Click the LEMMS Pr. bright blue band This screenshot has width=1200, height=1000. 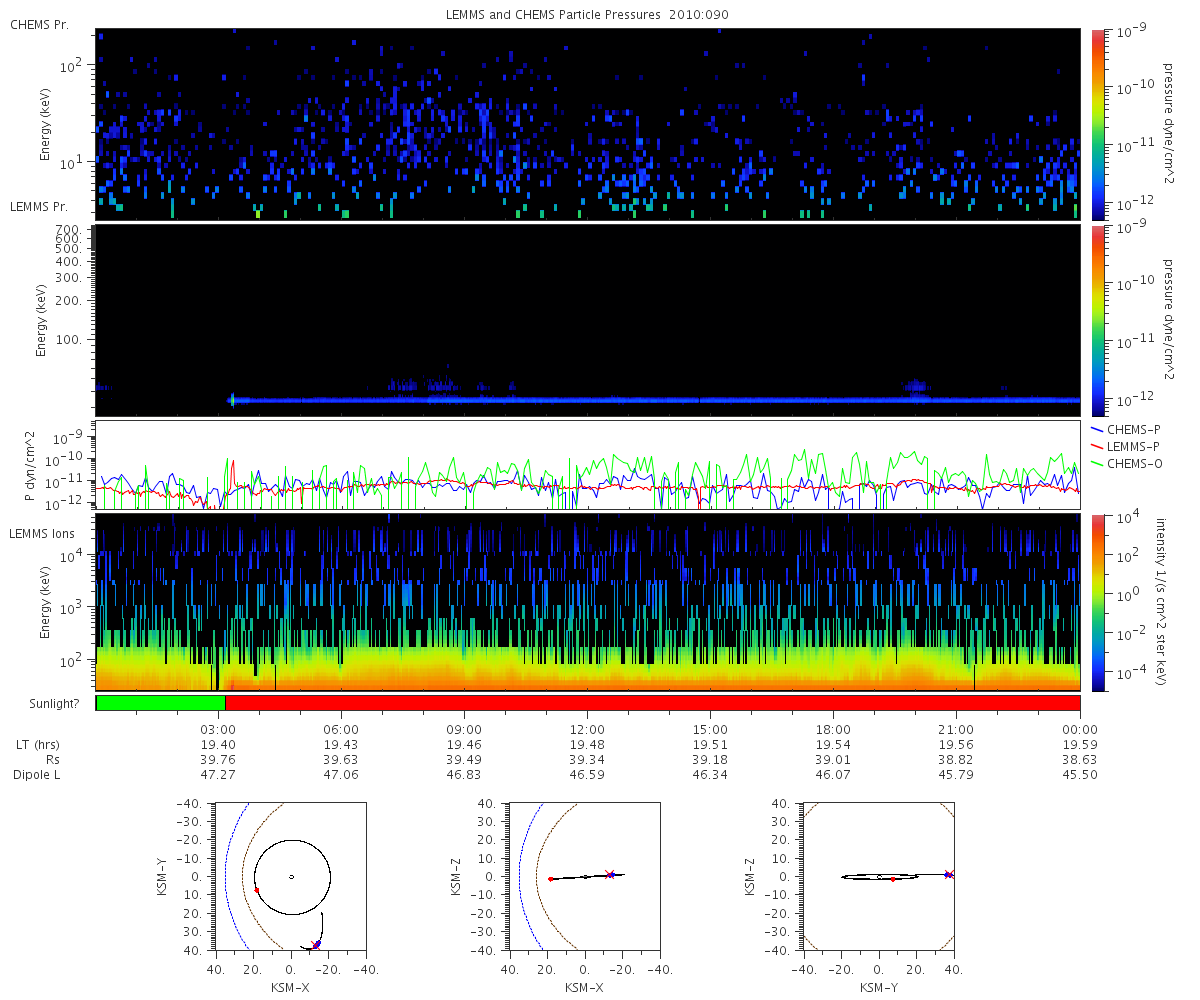(x=656, y=400)
